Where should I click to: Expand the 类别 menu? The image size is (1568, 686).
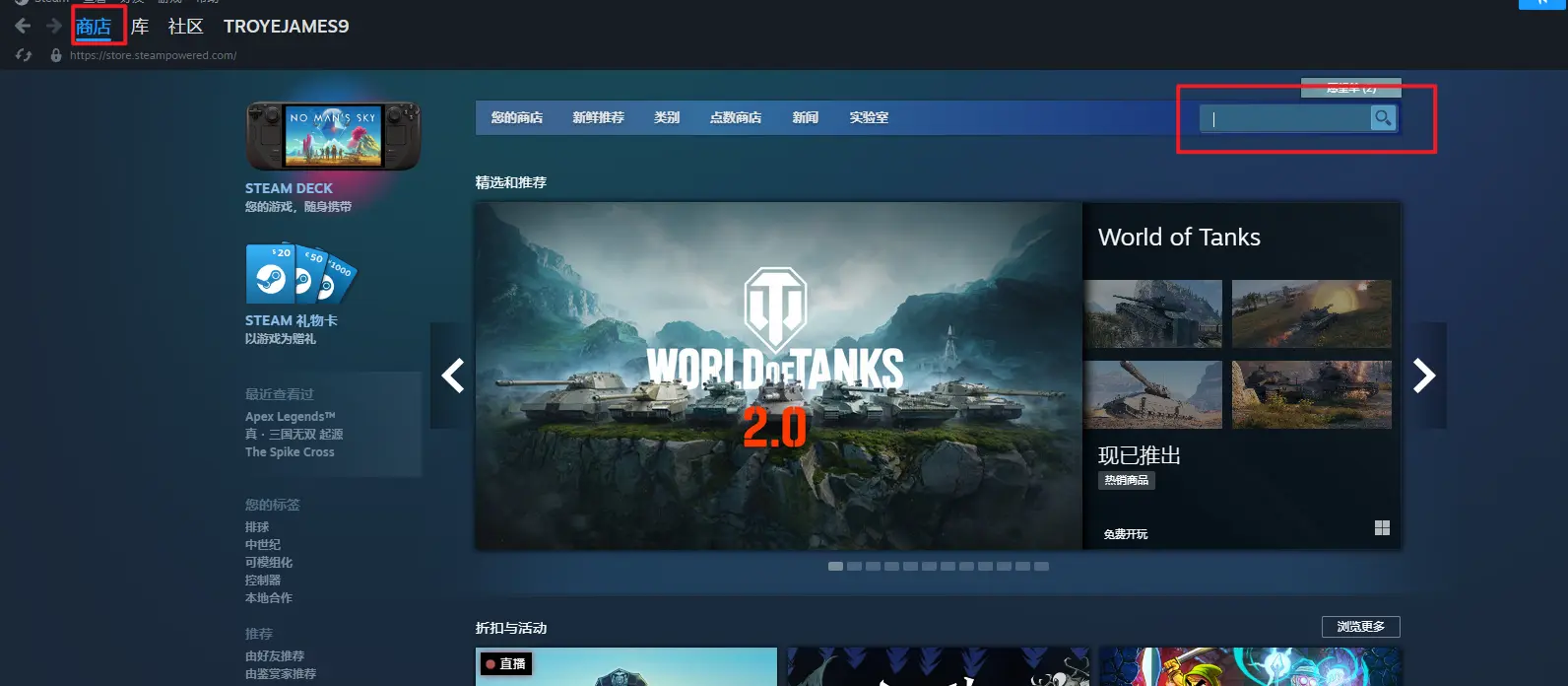pyautogui.click(x=667, y=117)
